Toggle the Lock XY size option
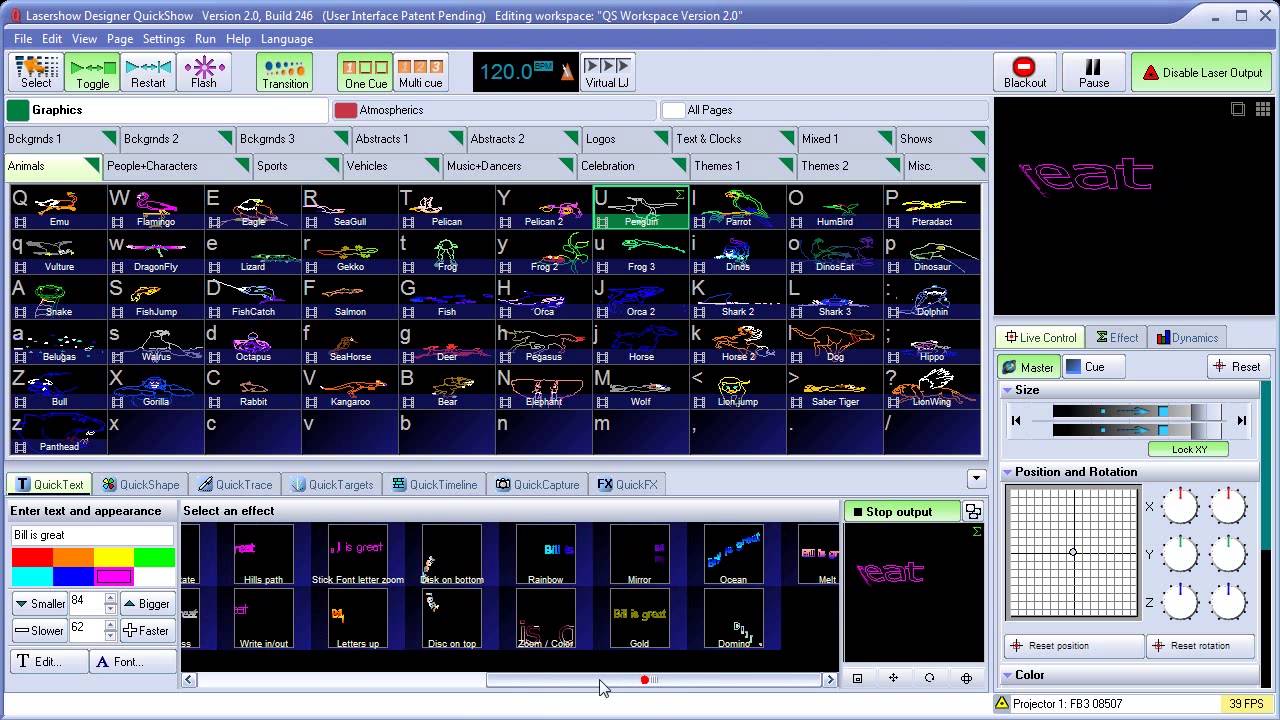 point(1188,449)
